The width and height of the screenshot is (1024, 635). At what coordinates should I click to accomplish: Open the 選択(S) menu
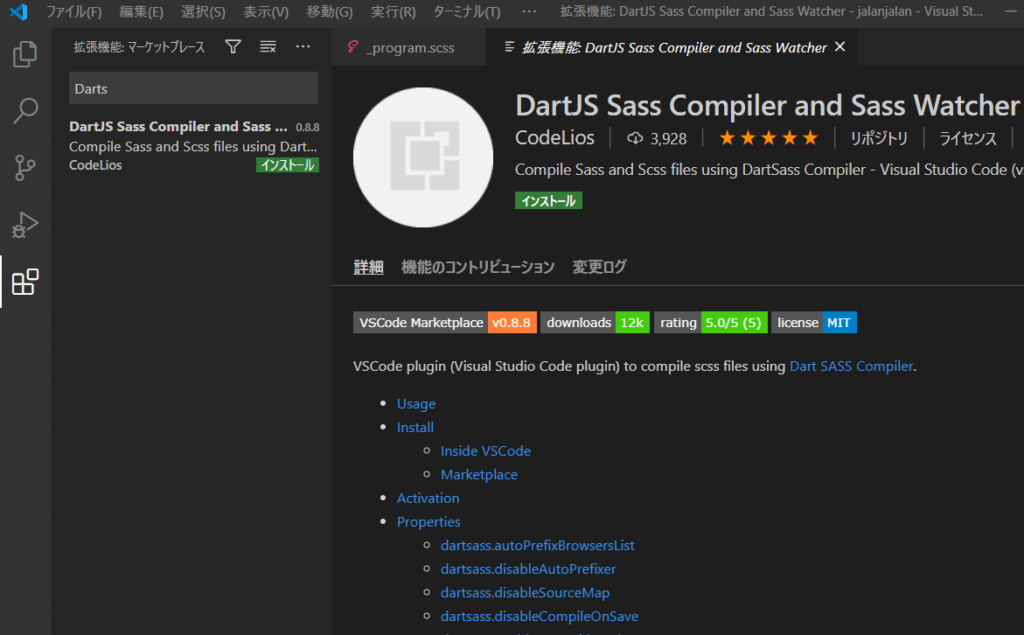(x=203, y=12)
